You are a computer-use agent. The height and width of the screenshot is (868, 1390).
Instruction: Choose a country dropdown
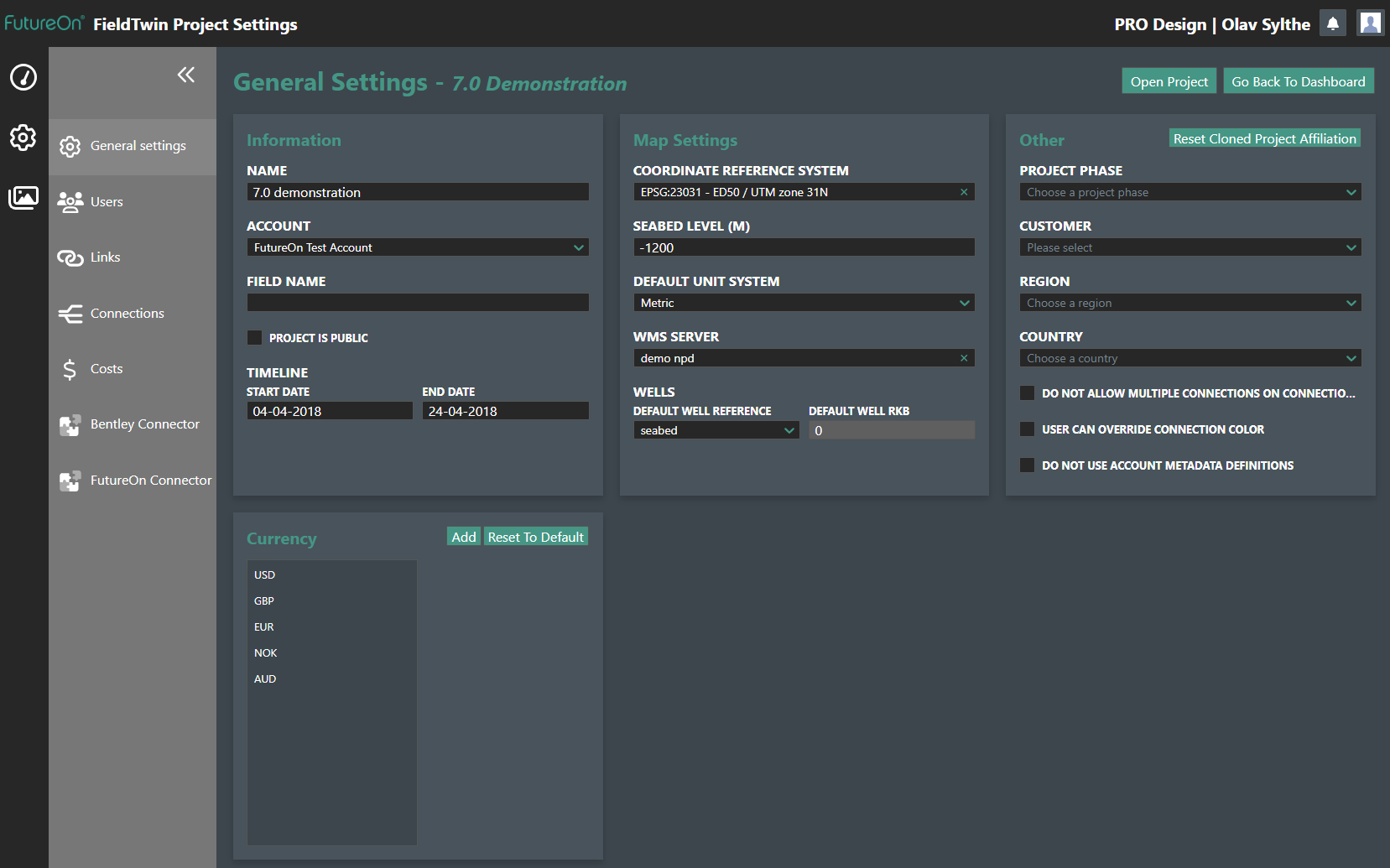tap(1190, 358)
